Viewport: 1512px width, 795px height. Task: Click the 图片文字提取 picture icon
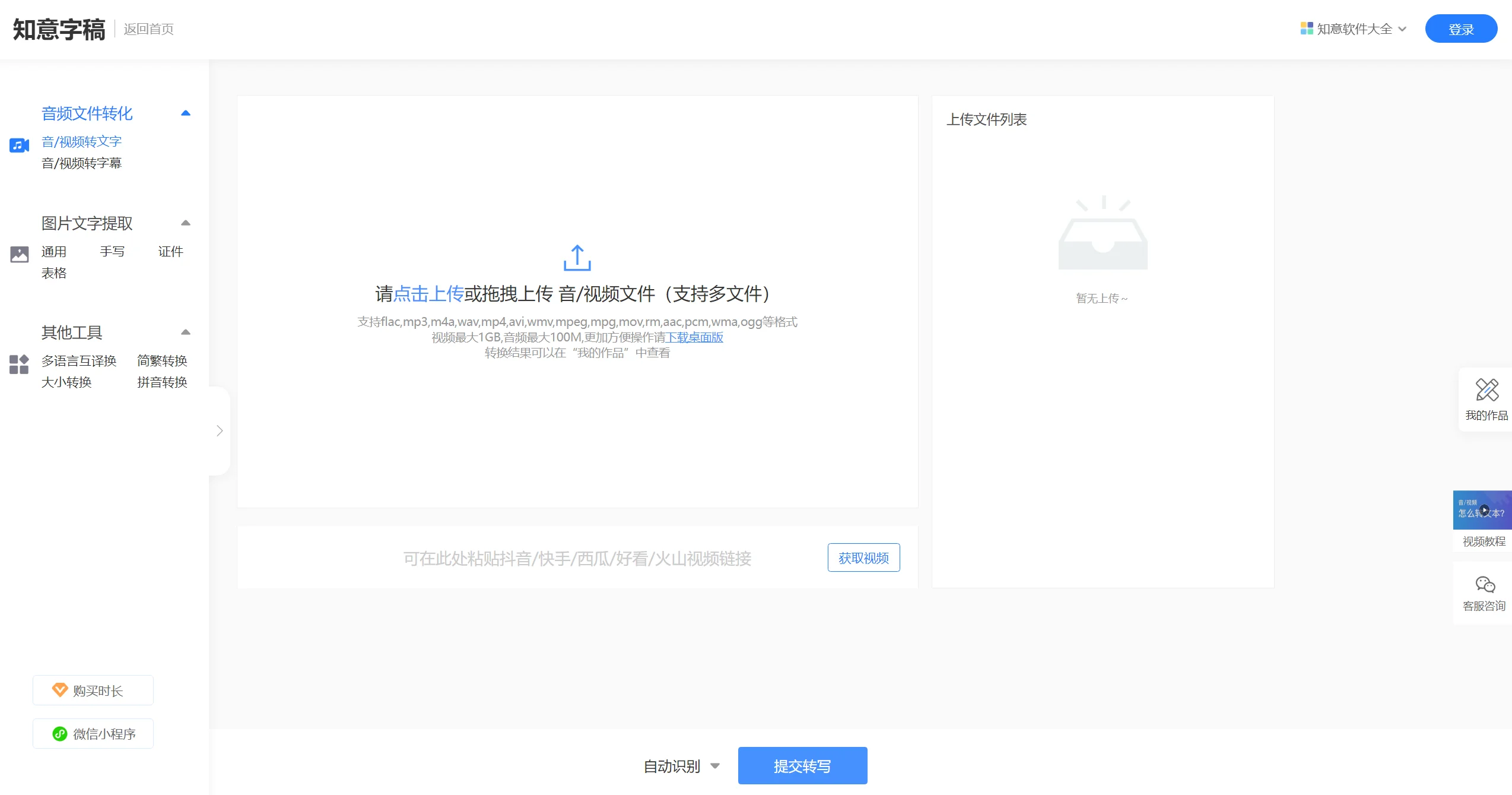pyautogui.click(x=19, y=254)
